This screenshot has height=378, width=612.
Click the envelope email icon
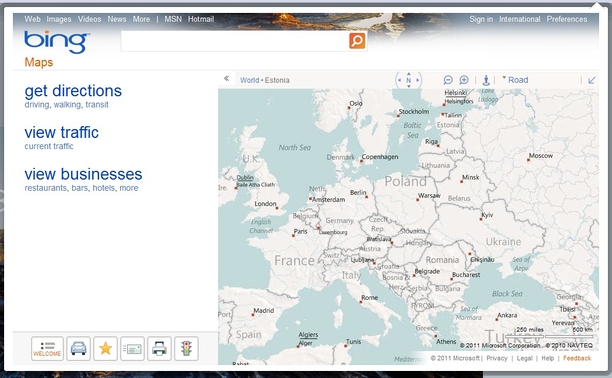click(x=132, y=348)
